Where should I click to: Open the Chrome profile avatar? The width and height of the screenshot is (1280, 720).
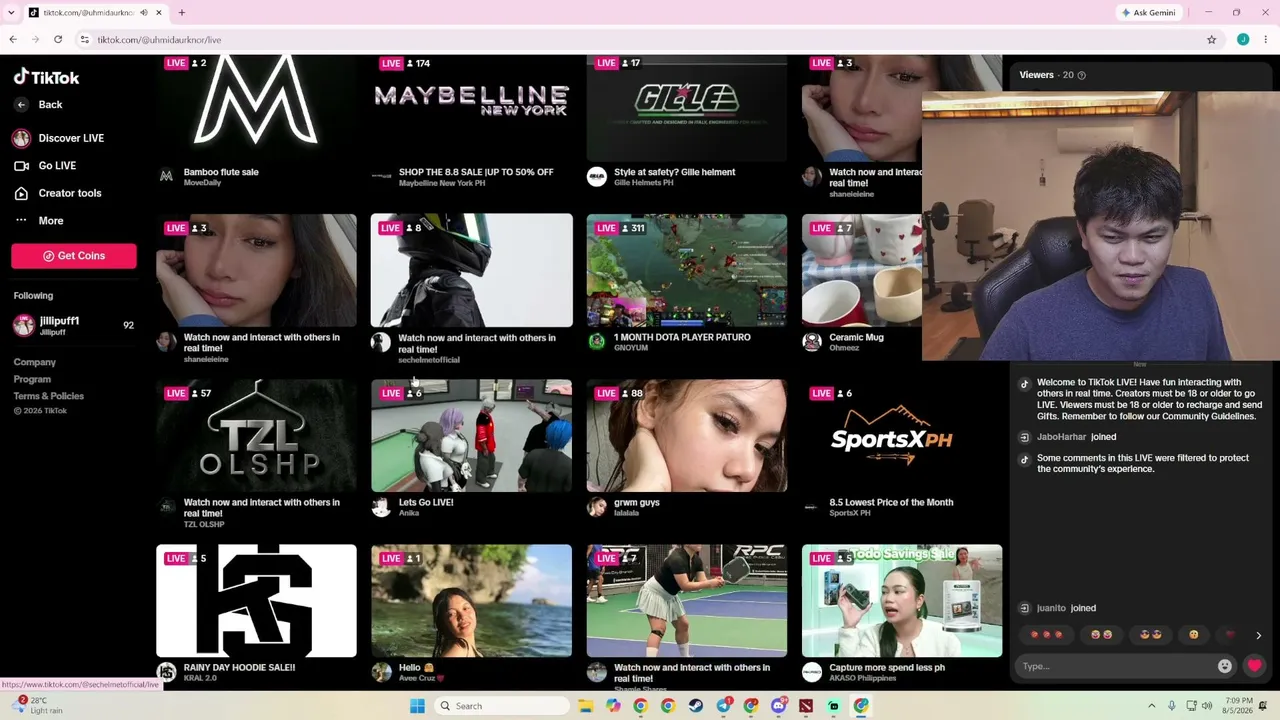point(1243,40)
